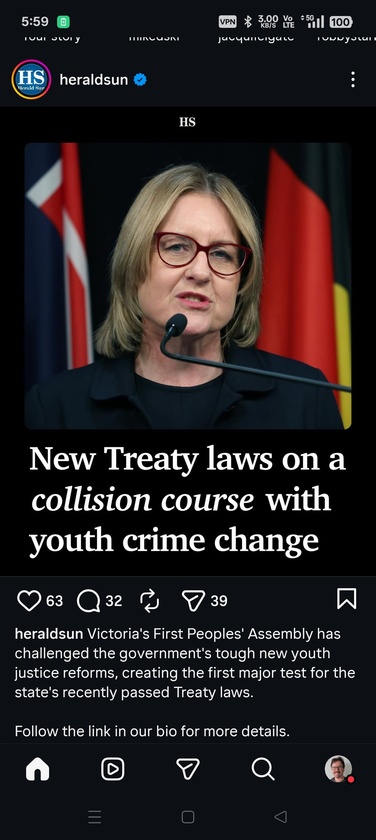Share post with paper plane icon beside 39

click(x=193, y=601)
